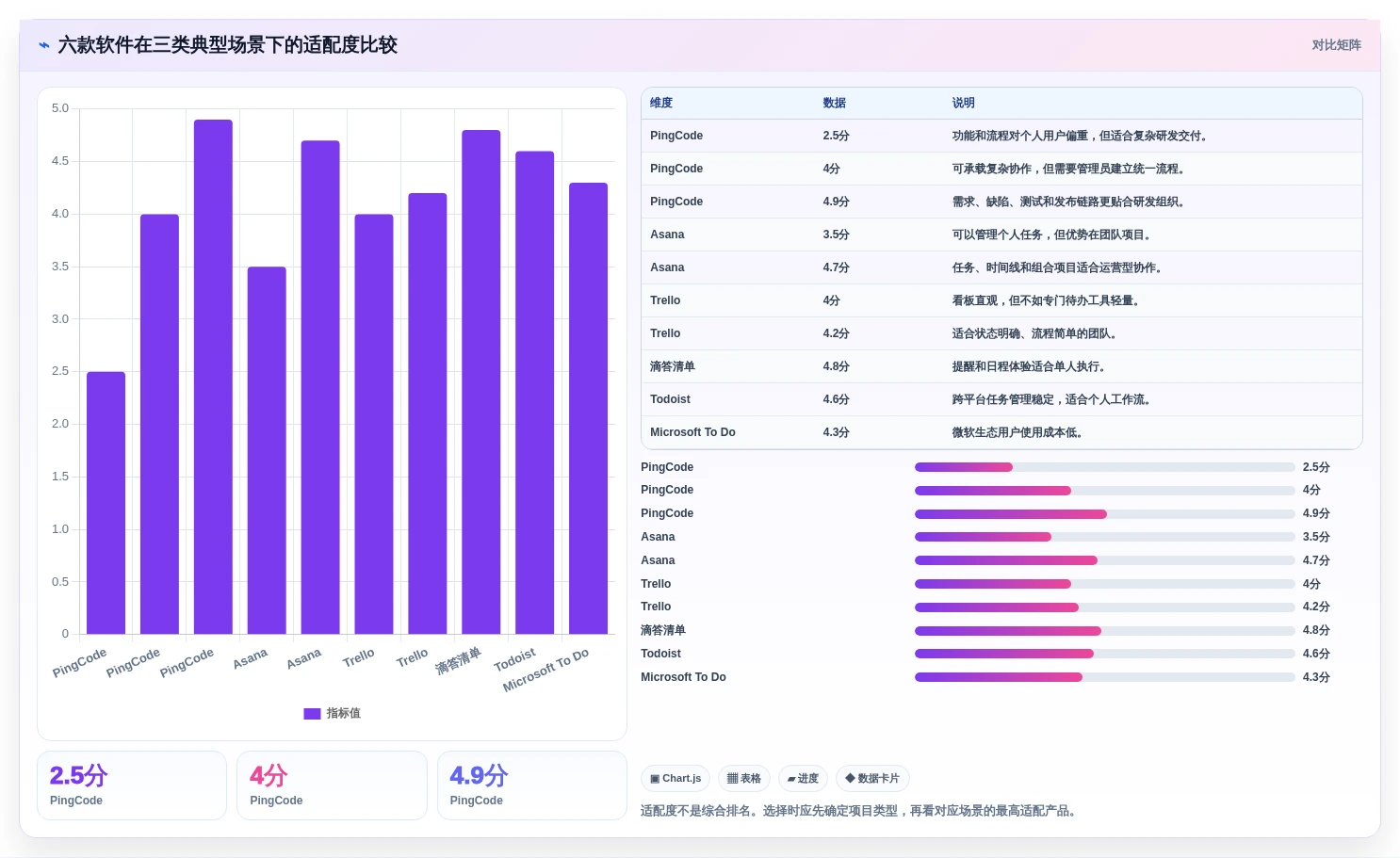The width and height of the screenshot is (1400, 858).
Task: Click the lightning icon beside the page title
Action: tap(44, 45)
